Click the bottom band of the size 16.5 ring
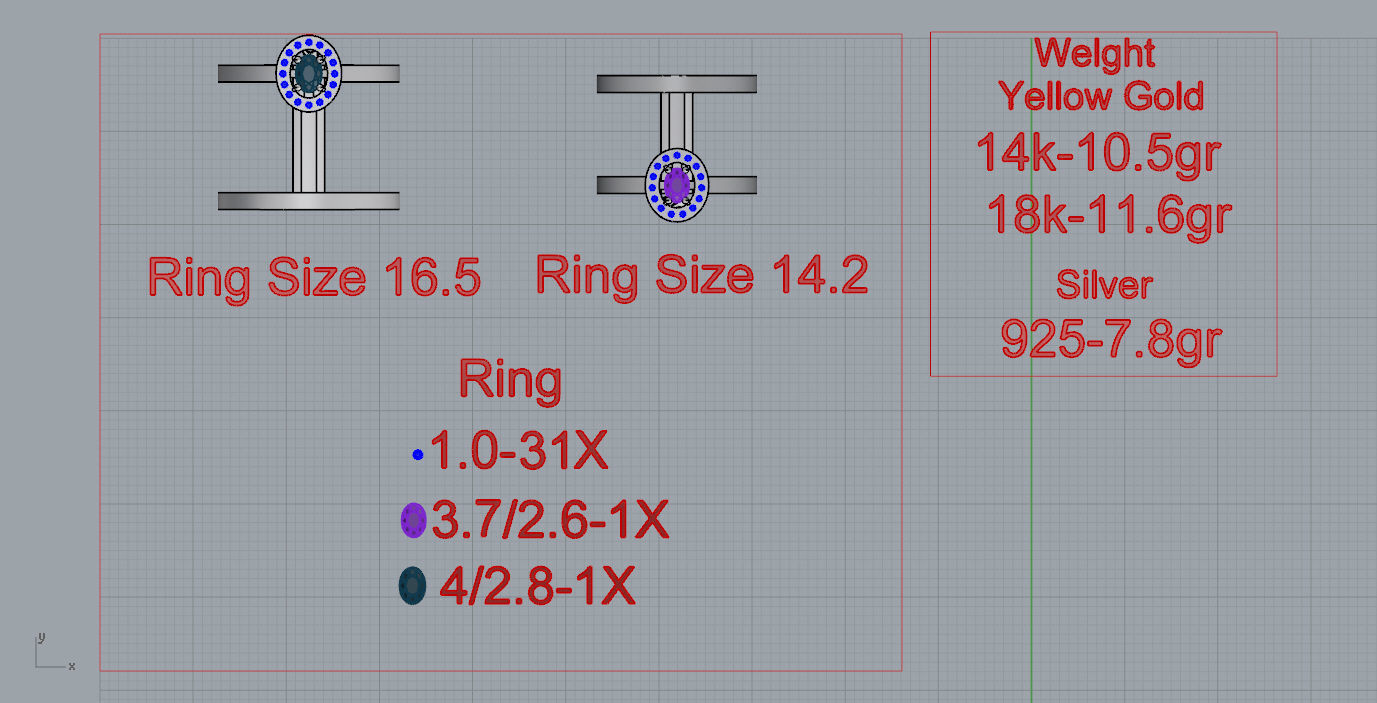Image resolution: width=1377 pixels, height=703 pixels. [x=309, y=201]
